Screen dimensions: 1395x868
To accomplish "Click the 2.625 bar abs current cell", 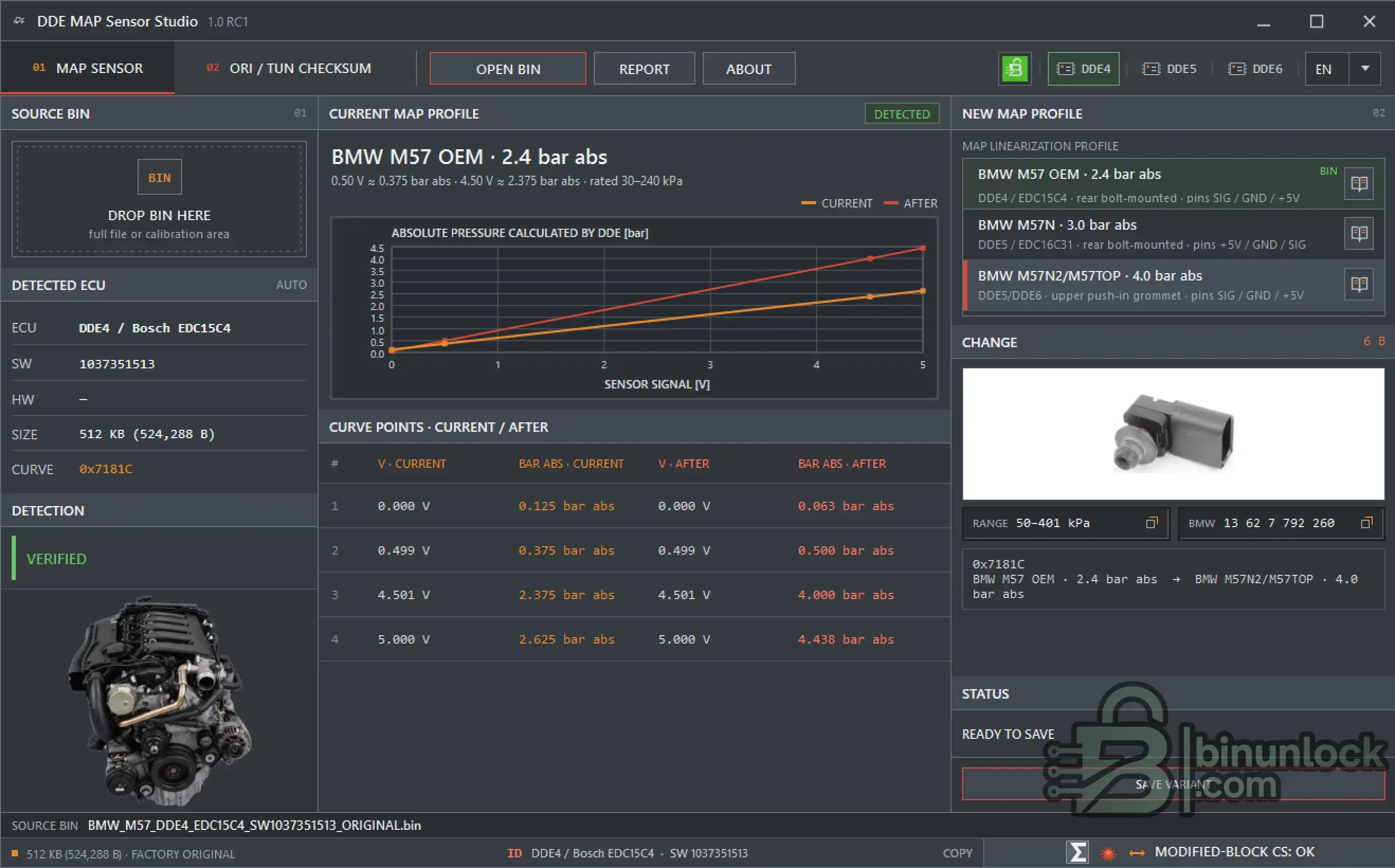I will point(566,639).
